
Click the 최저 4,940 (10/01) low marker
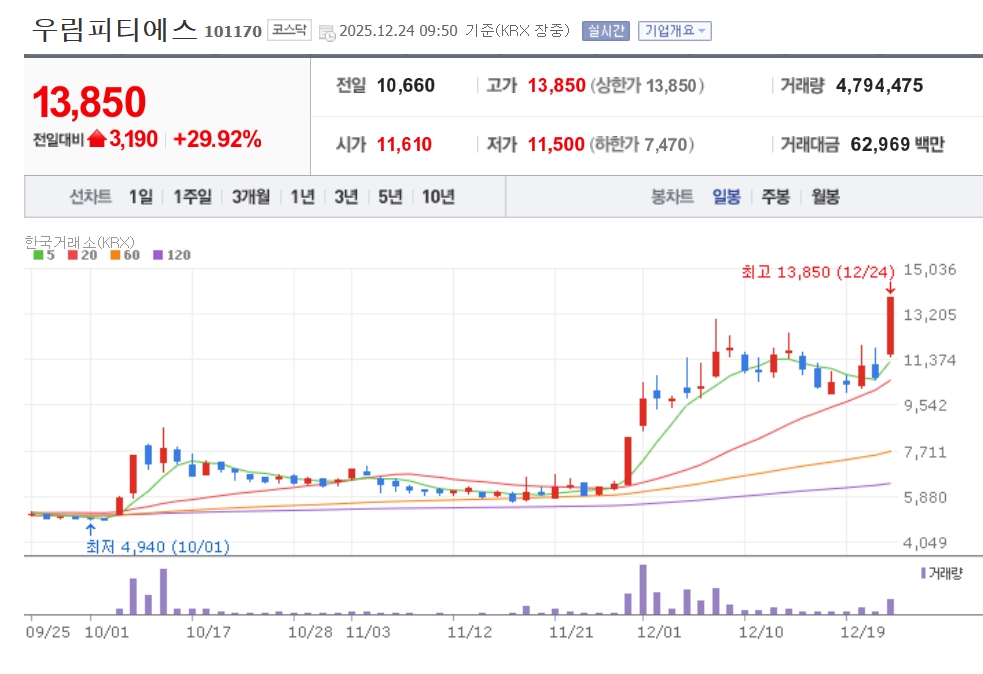point(158,547)
